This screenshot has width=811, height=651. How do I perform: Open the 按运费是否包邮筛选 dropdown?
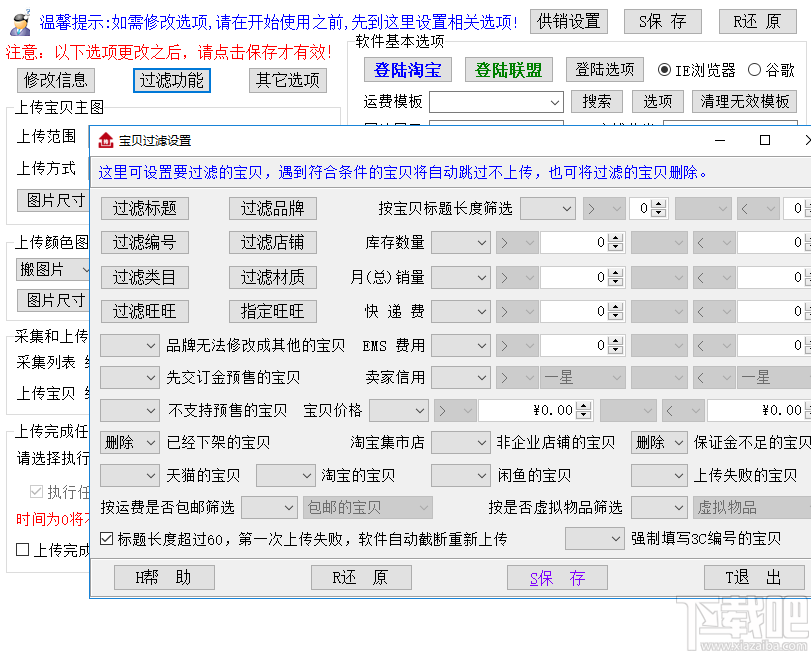coord(268,508)
